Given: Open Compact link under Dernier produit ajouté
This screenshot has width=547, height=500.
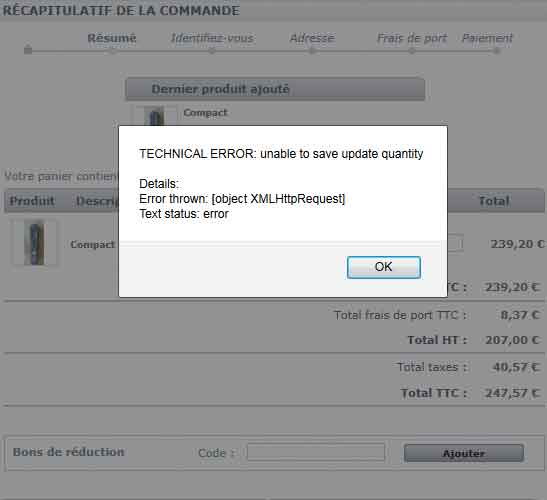Looking at the screenshot, I should click(205, 113).
